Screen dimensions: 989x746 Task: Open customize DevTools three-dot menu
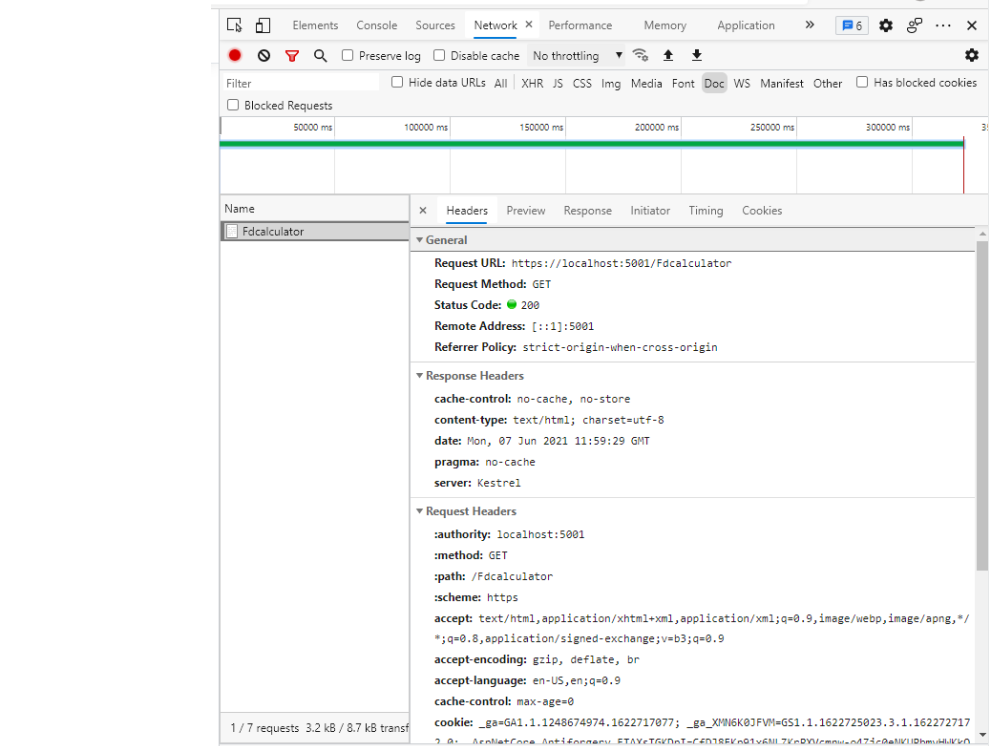click(943, 25)
